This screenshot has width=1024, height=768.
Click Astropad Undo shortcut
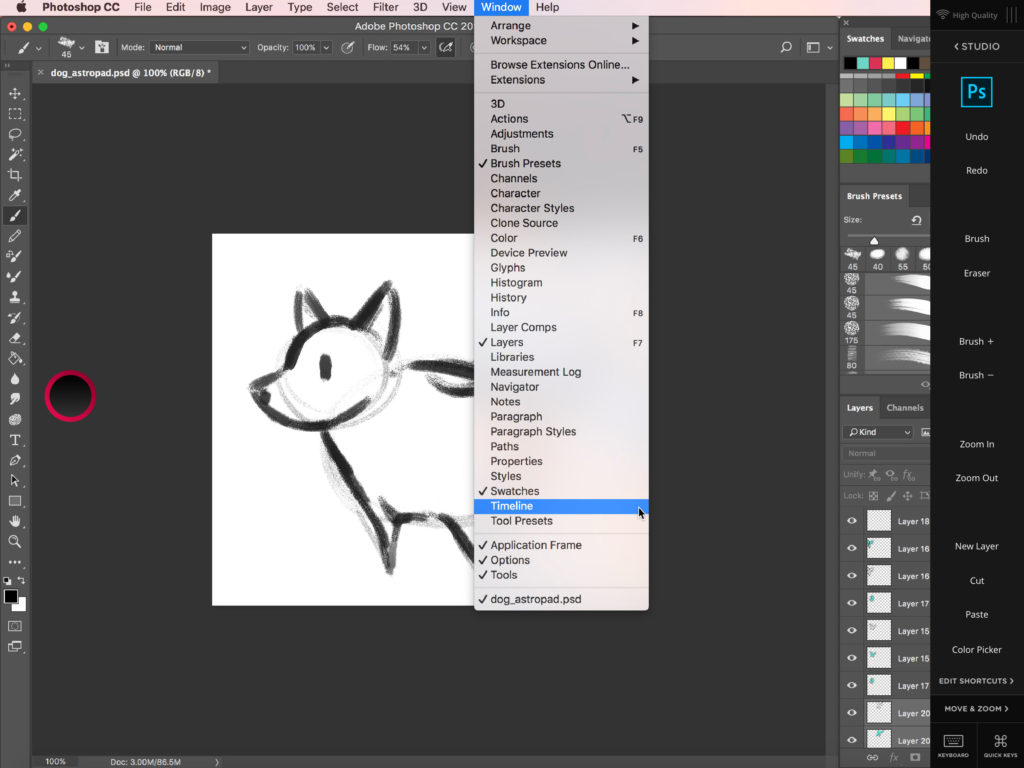(976, 136)
